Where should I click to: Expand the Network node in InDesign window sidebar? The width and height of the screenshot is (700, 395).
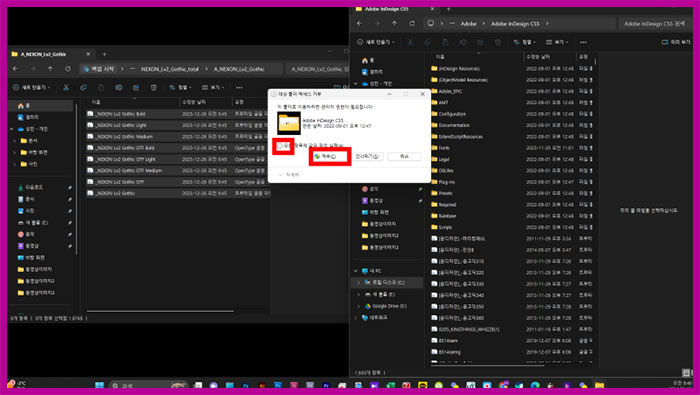pos(356,318)
